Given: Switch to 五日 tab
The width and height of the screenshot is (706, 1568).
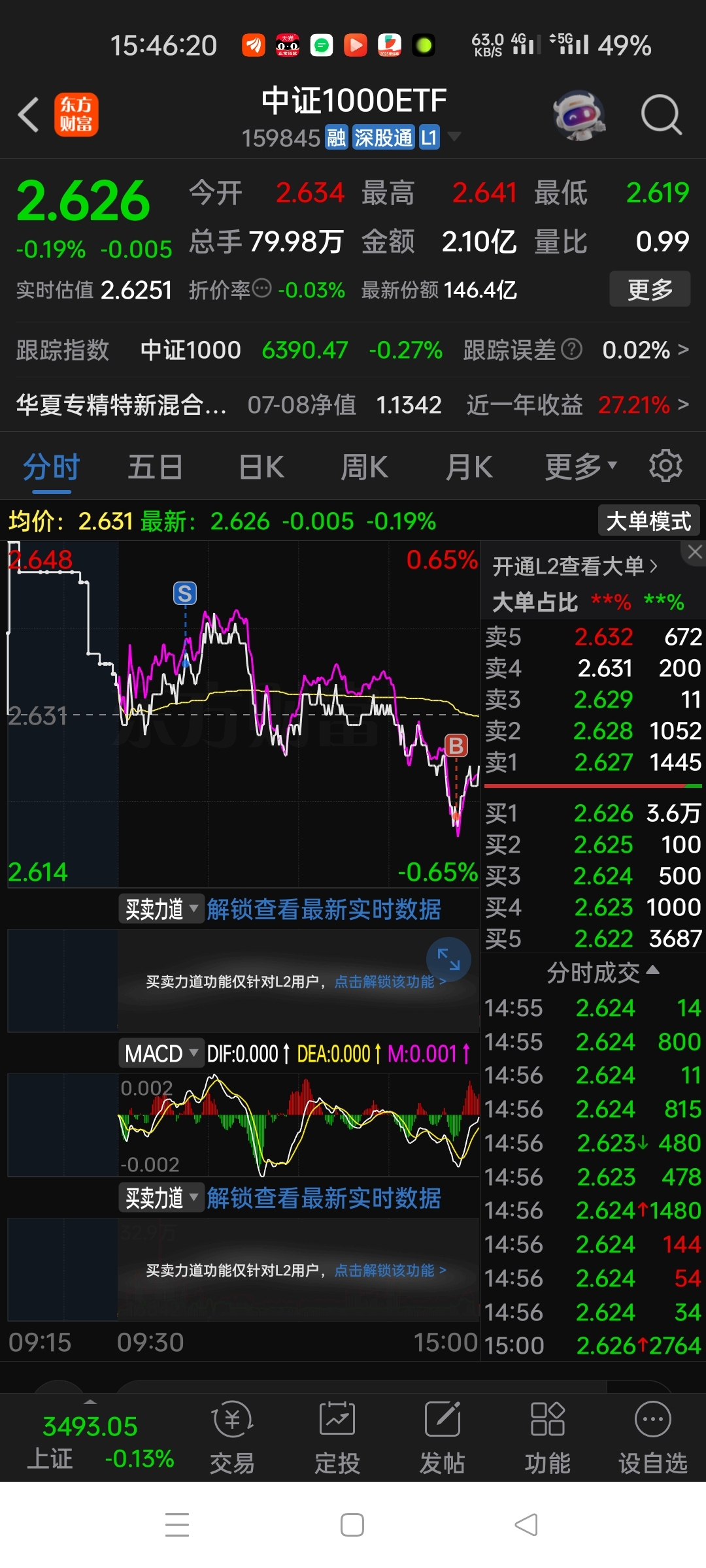Looking at the screenshot, I should (155, 468).
